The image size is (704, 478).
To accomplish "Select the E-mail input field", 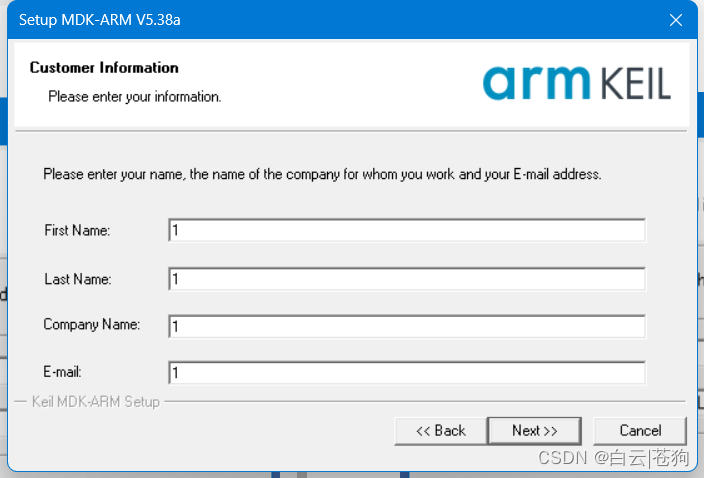I will click(x=407, y=373).
